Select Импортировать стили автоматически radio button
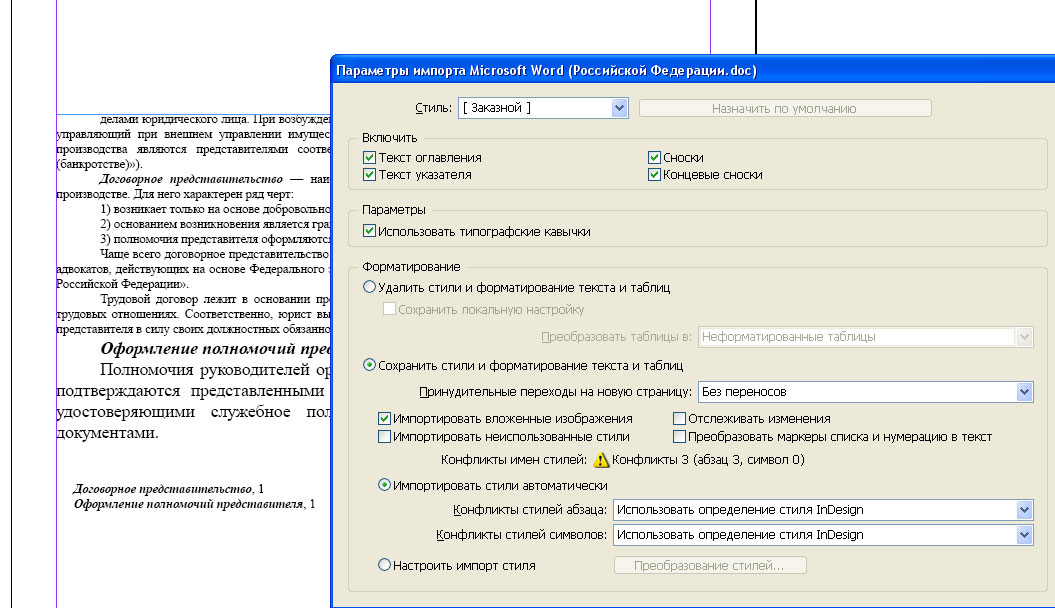 pyautogui.click(x=384, y=485)
